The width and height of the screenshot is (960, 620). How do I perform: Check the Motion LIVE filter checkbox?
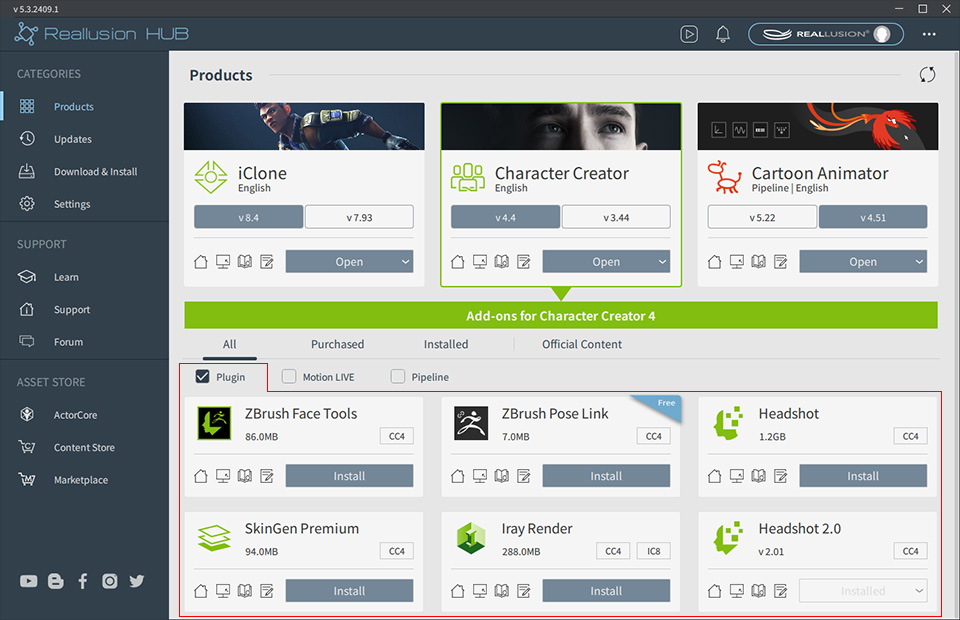pyautogui.click(x=289, y=376)
